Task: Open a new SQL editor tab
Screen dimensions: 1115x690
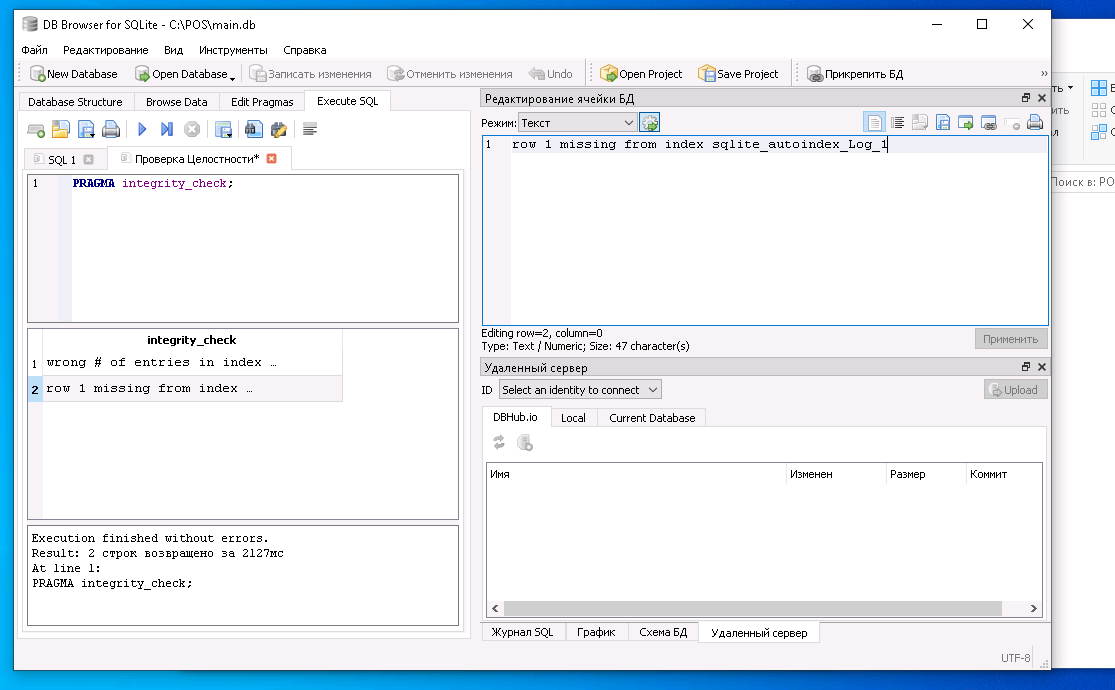Action: (x=35, y=129)
